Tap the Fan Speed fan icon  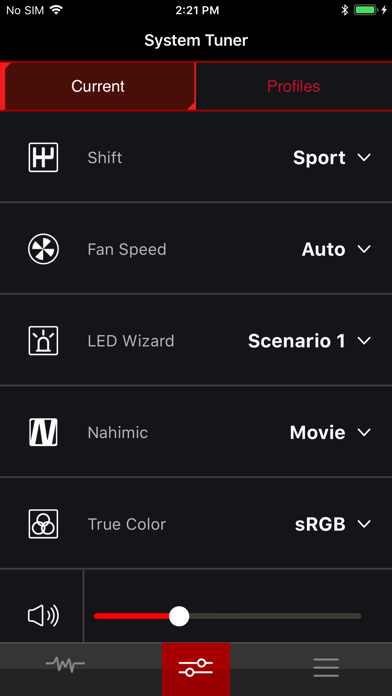pos(43,249)
